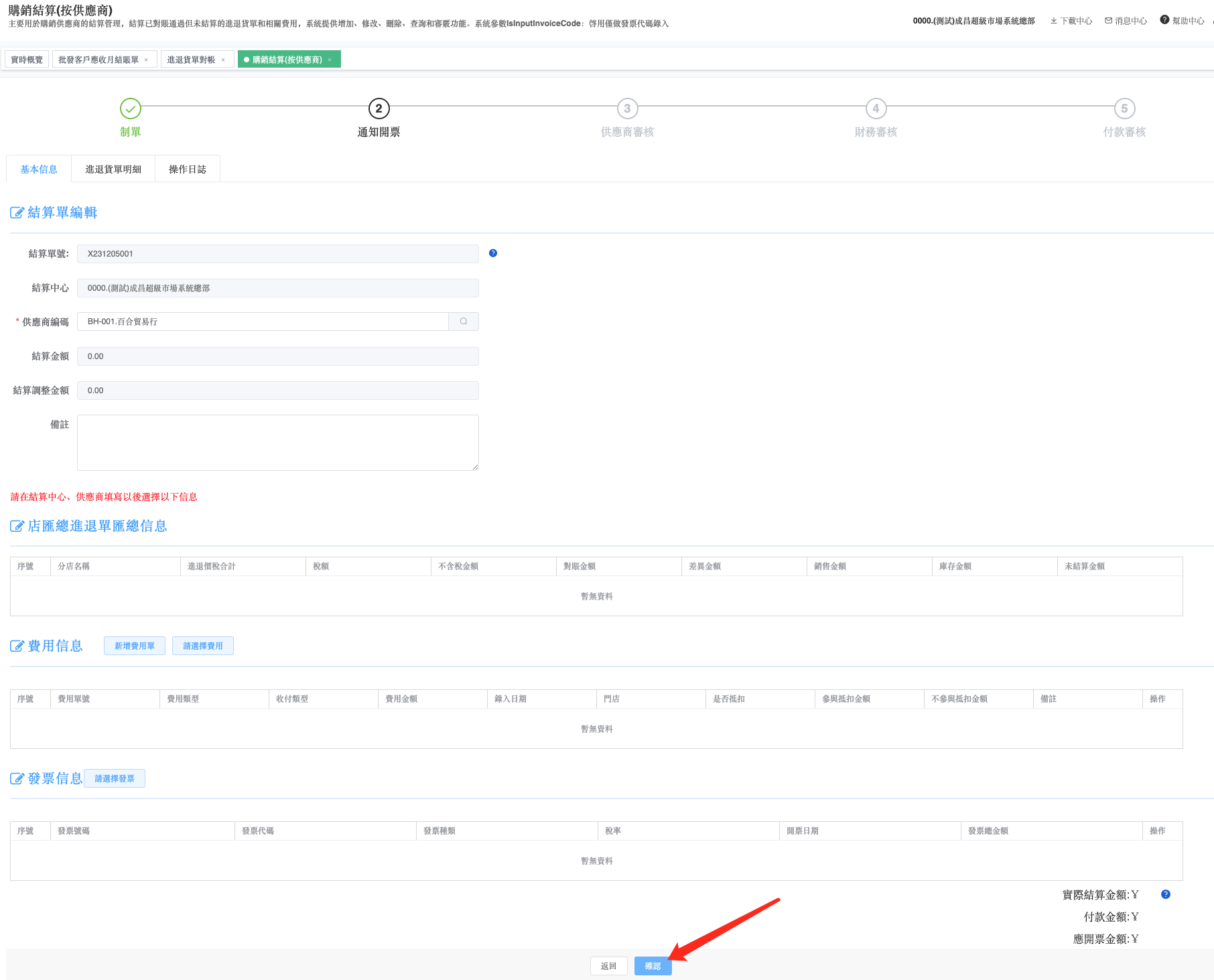Screen dimensions: 1214x980
Task: Click the 請選擇發票 button
Action: [115, 778]
